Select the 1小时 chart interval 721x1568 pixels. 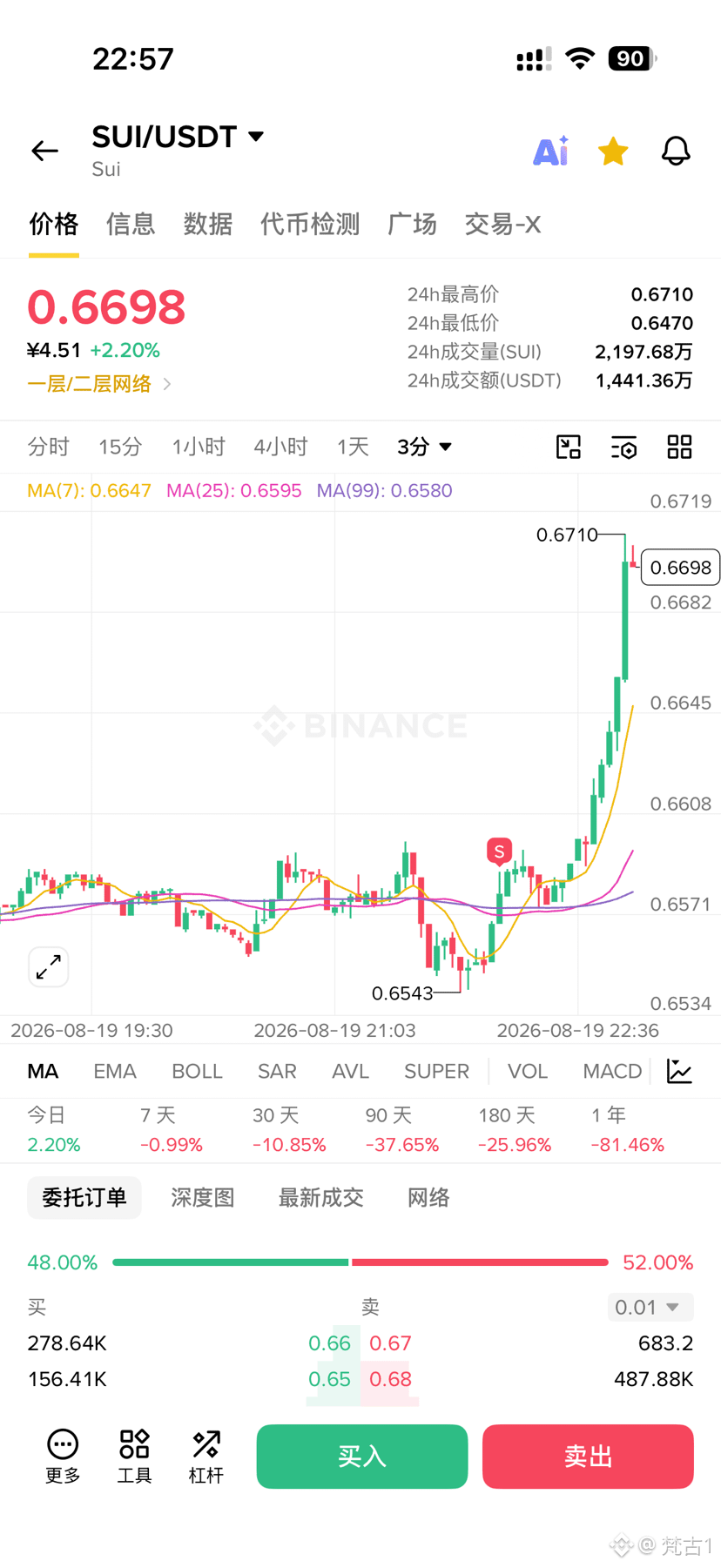[x=199, y=447]
